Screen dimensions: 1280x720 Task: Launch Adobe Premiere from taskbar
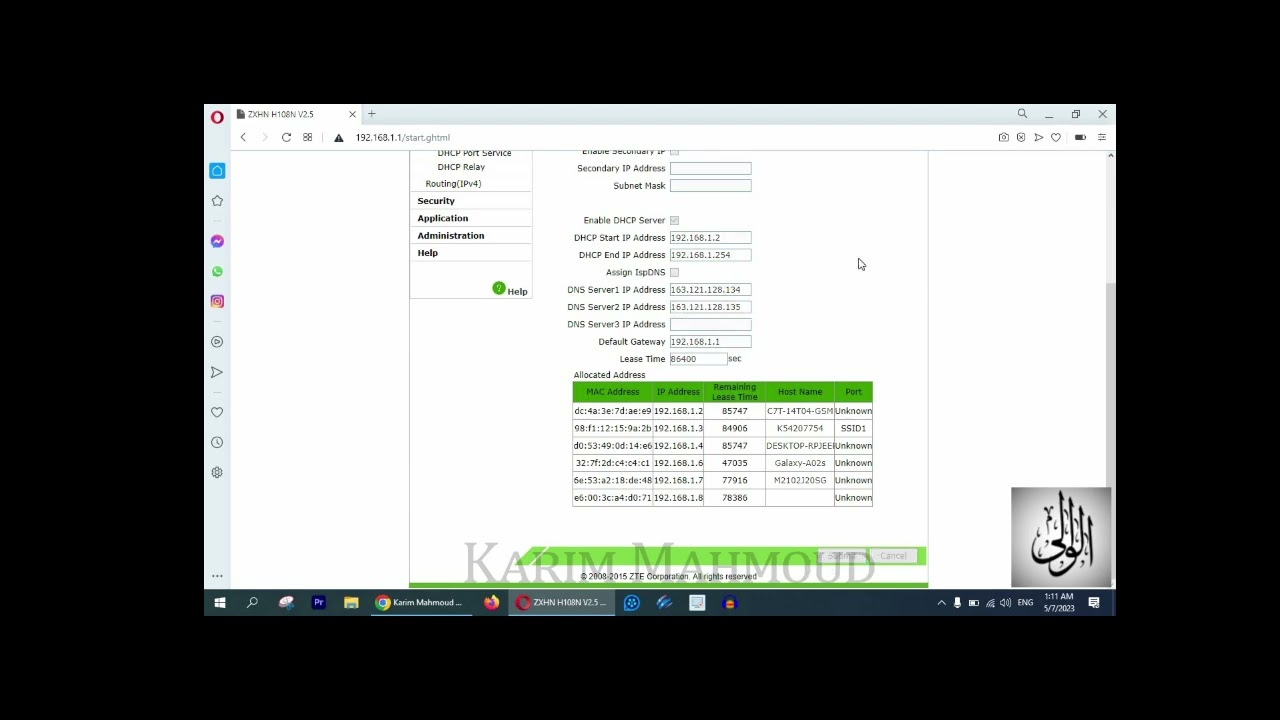pos(319,602)
